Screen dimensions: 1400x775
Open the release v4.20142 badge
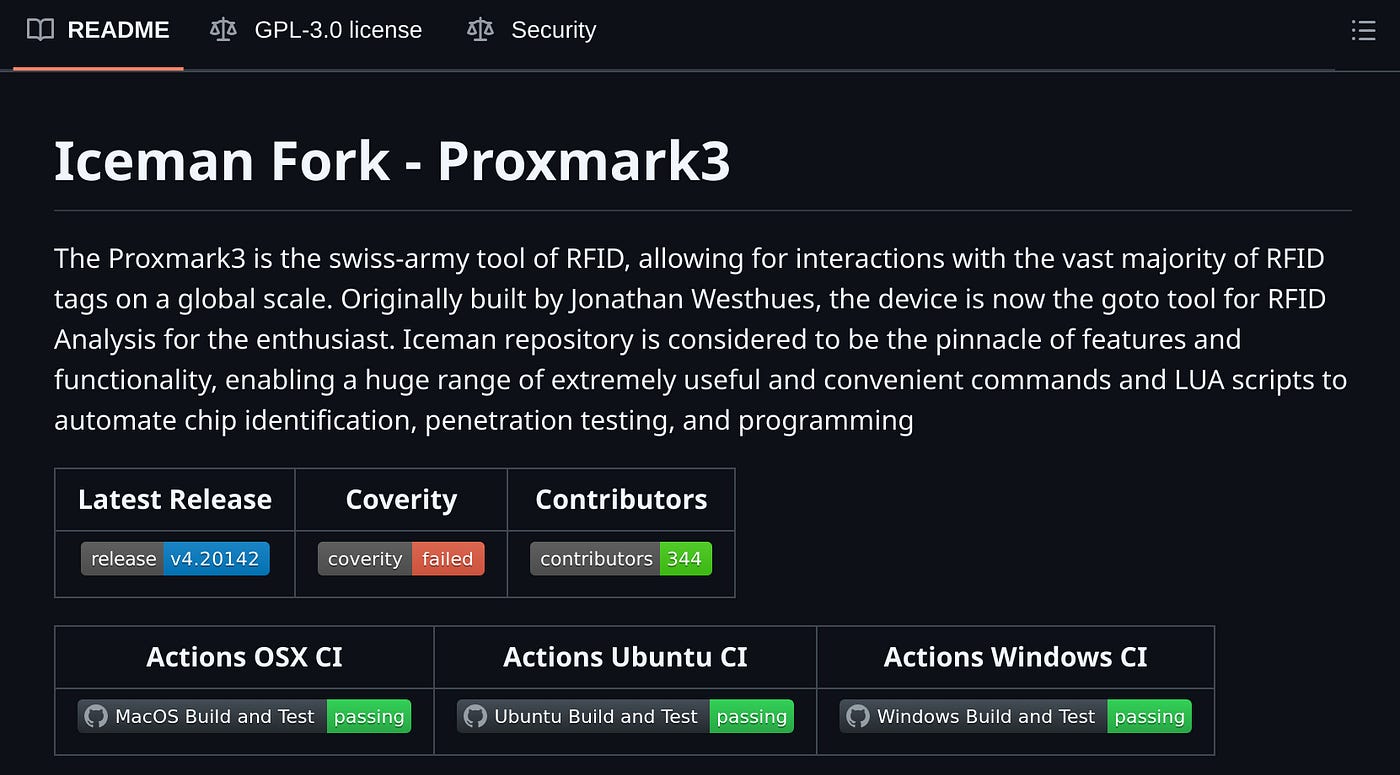click(175, 559)
